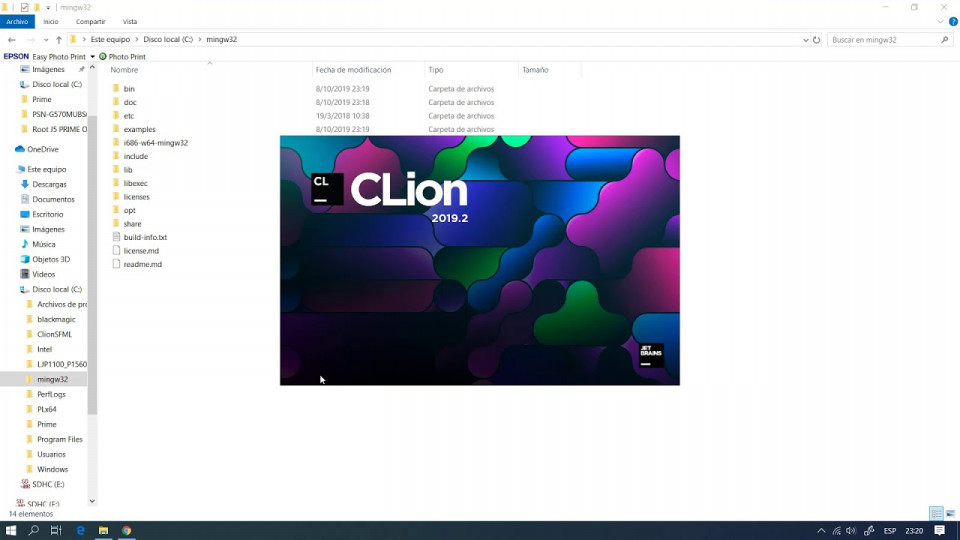
Task: Sort by Fecha de modificación column
Action: 353,70
